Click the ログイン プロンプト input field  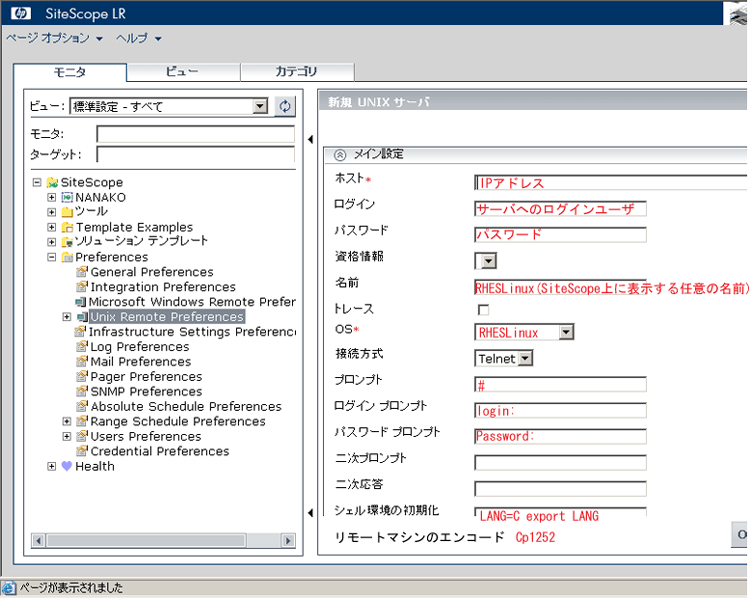[561, 410]
